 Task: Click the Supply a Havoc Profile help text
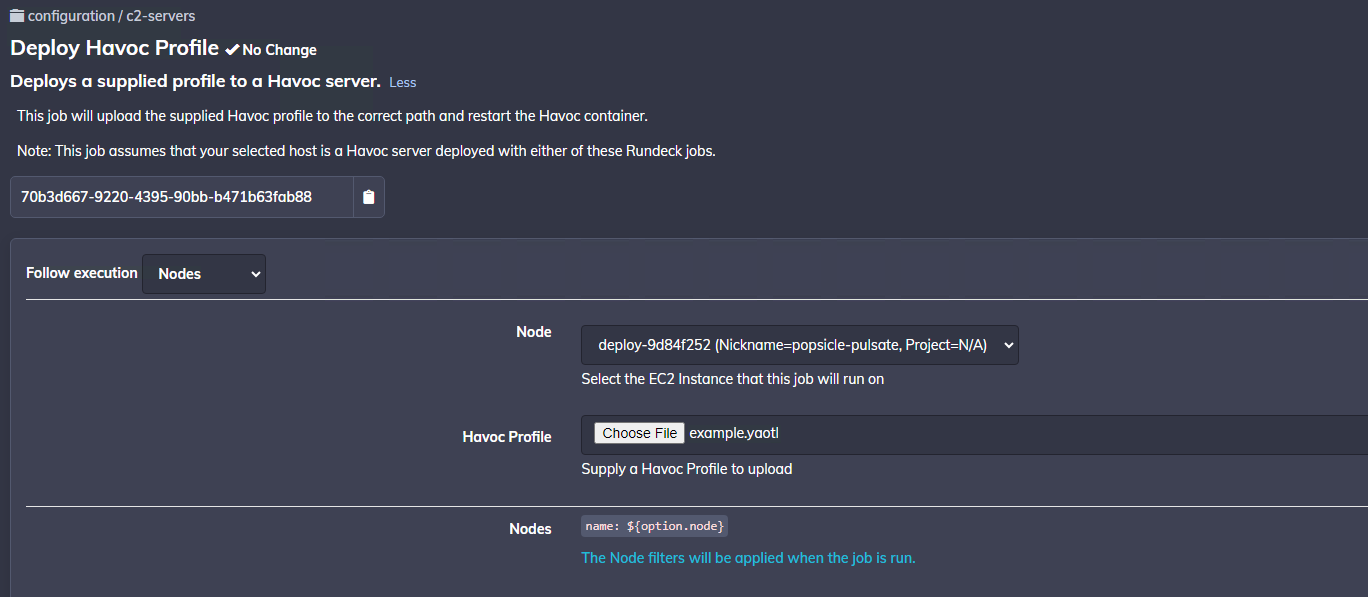686,469
